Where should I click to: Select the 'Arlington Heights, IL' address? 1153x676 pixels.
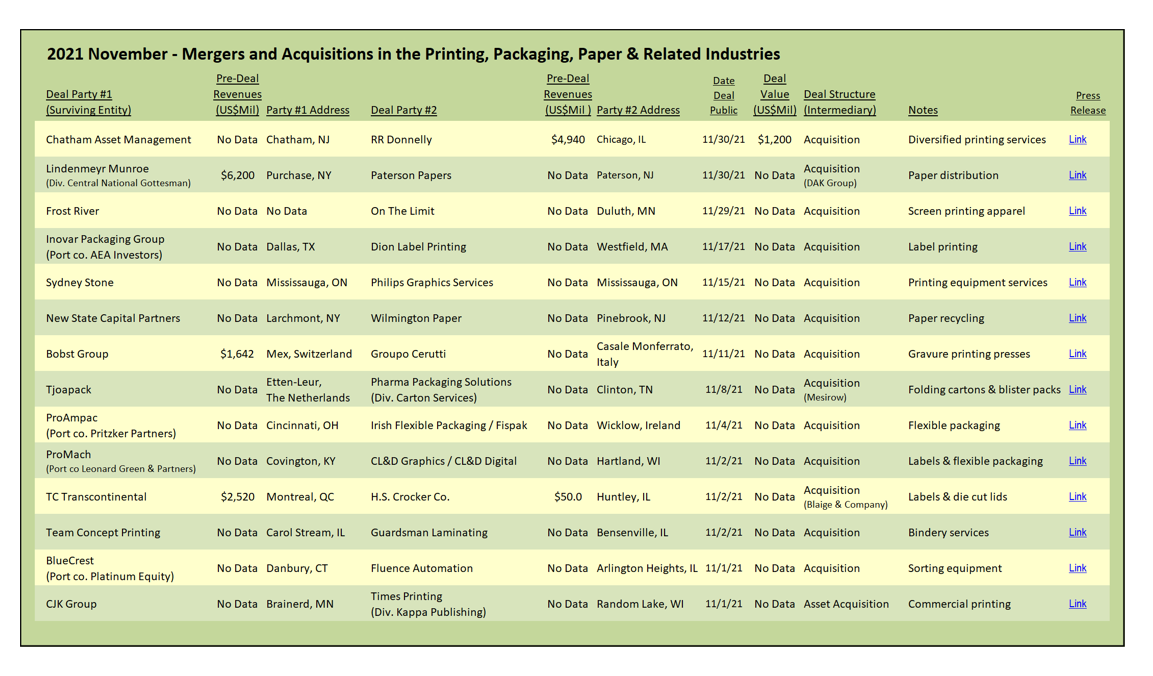[647, 569]
